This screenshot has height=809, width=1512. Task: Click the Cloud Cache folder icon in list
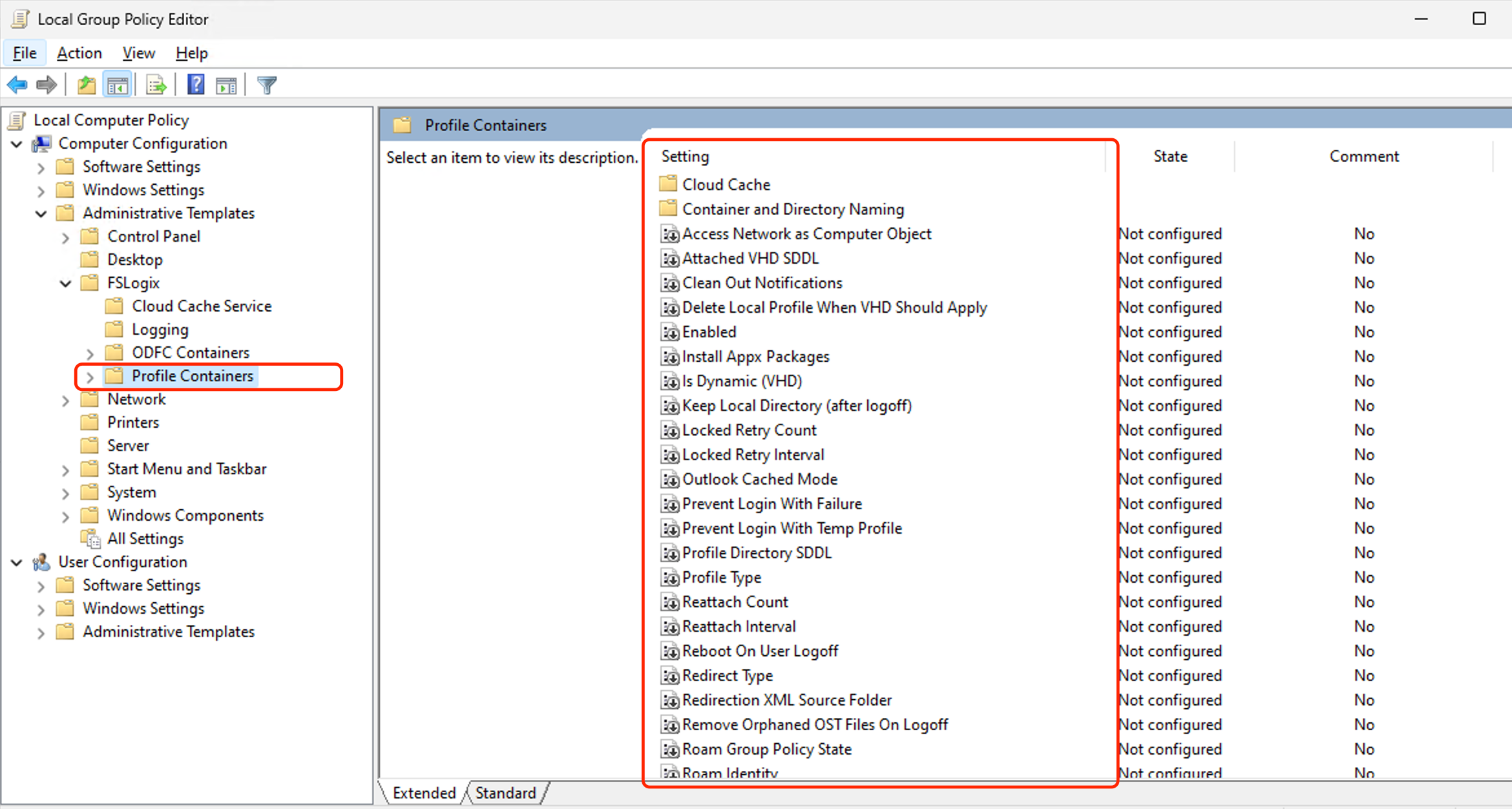[668, 184]
